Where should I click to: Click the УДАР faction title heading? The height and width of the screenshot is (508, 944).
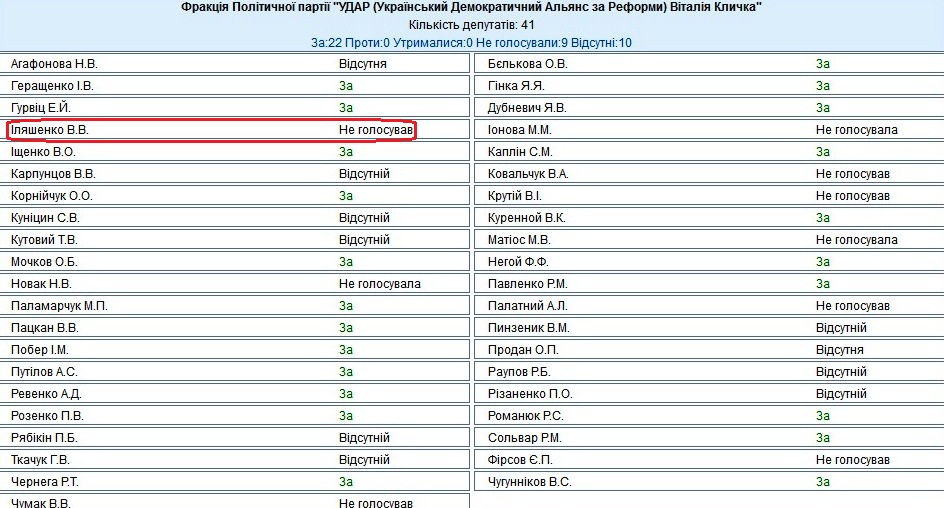471,7
